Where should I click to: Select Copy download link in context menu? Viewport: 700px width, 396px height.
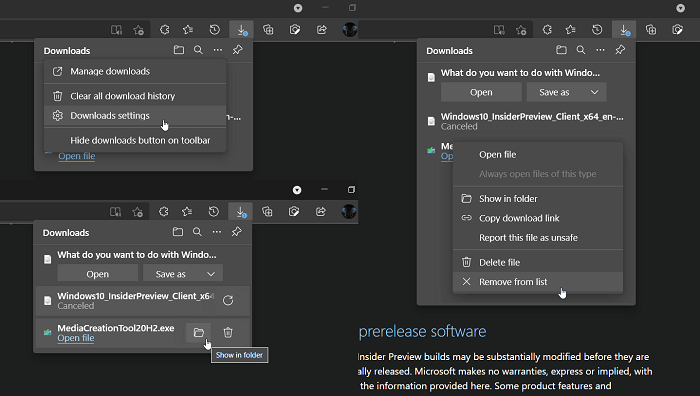(538, 218)
